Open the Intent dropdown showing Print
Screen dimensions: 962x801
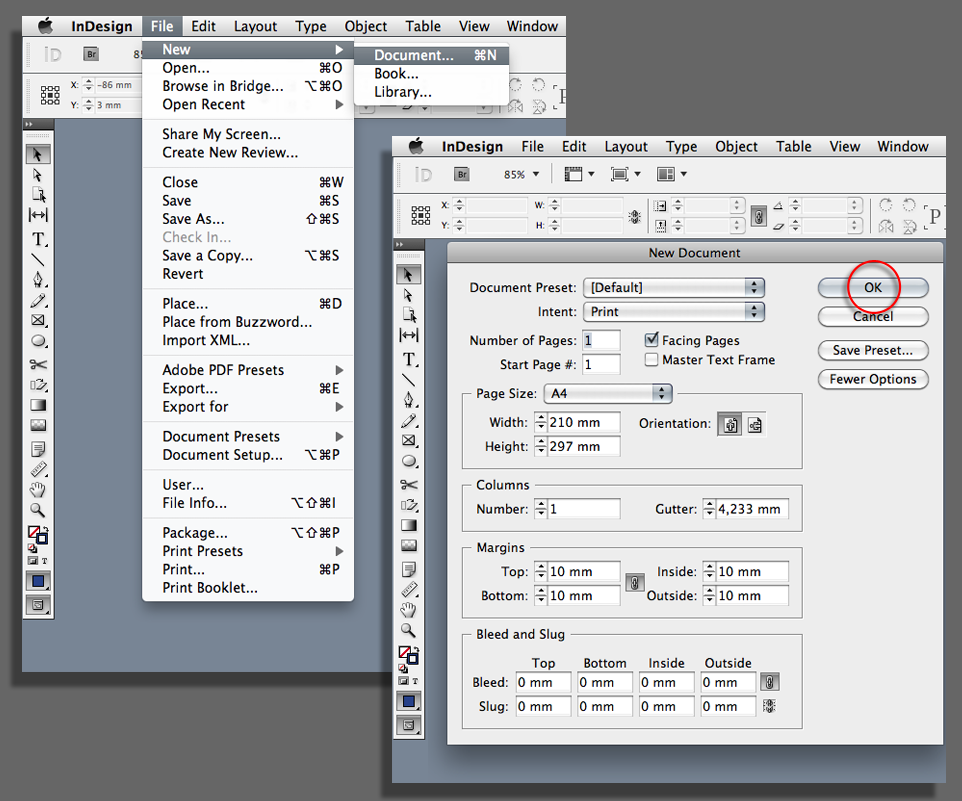[x=674, y=312]
